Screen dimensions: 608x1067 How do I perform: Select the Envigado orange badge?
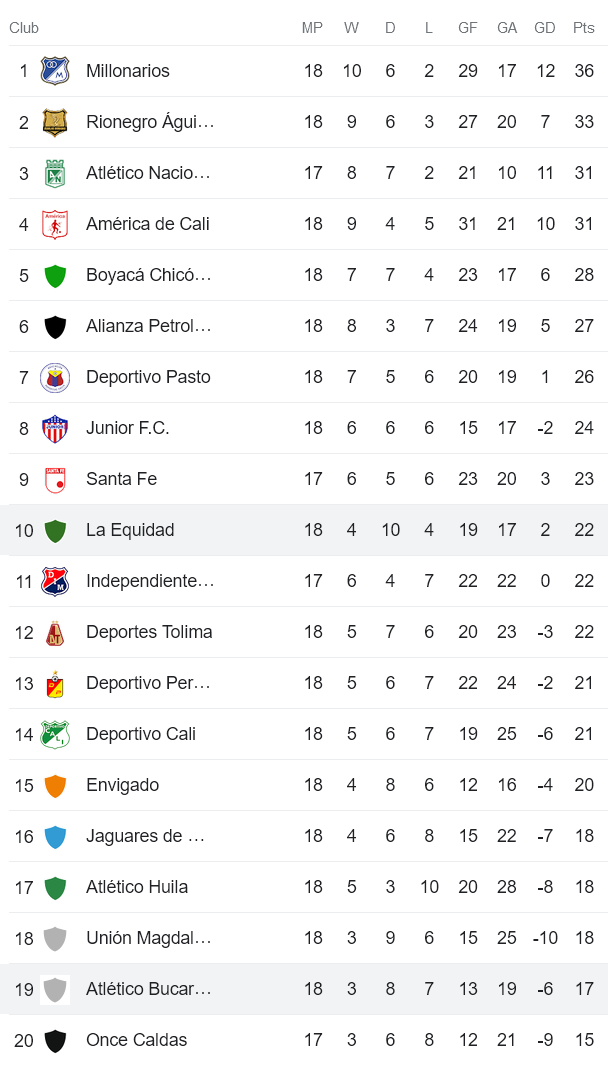click(58, 785)
